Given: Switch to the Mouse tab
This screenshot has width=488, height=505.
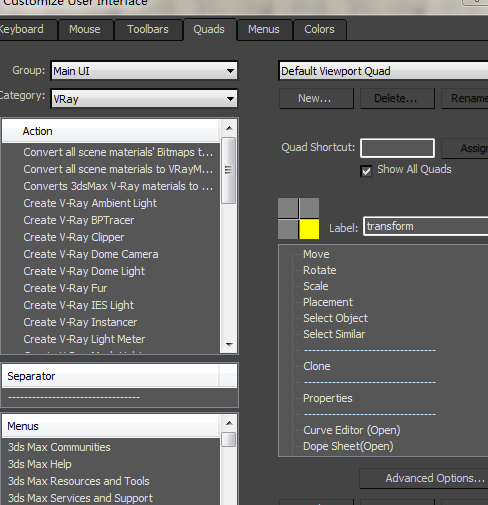Looking at the screenshot, I should click(x=85, y=29).
